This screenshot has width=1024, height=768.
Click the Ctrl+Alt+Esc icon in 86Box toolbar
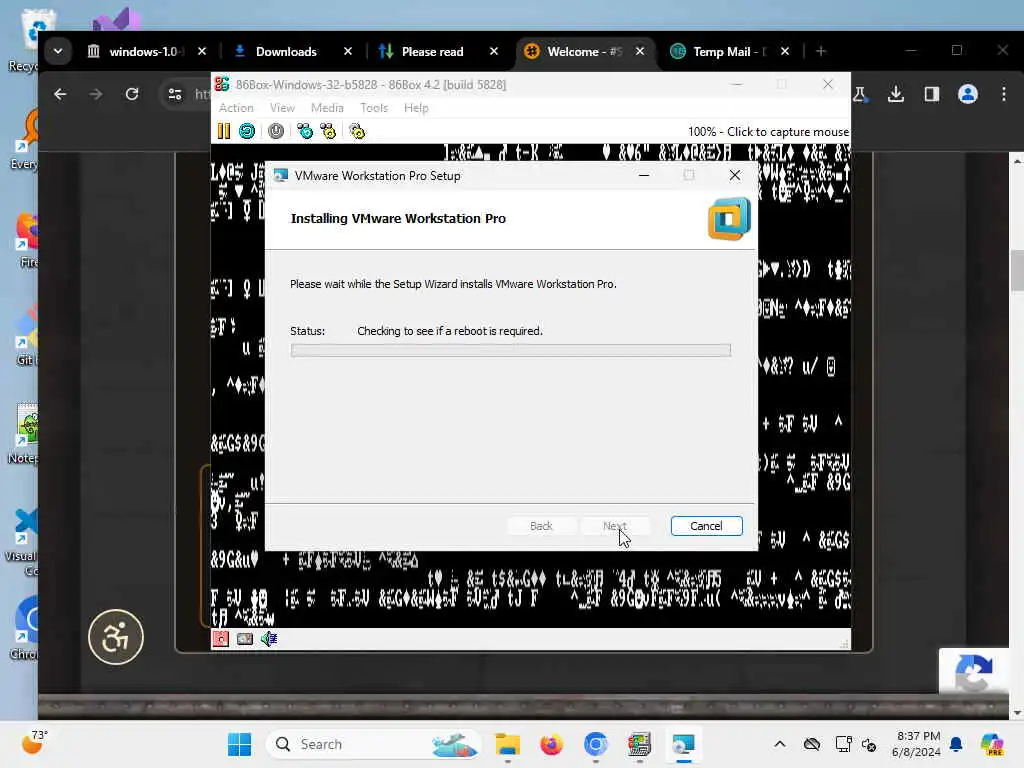(x=328, y=131)
